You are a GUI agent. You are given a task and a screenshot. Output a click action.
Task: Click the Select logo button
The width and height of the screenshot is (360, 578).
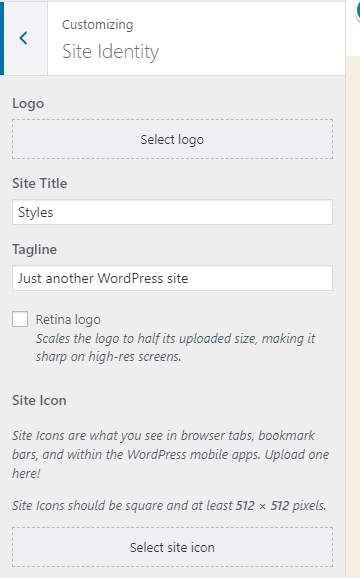point(172,139)
